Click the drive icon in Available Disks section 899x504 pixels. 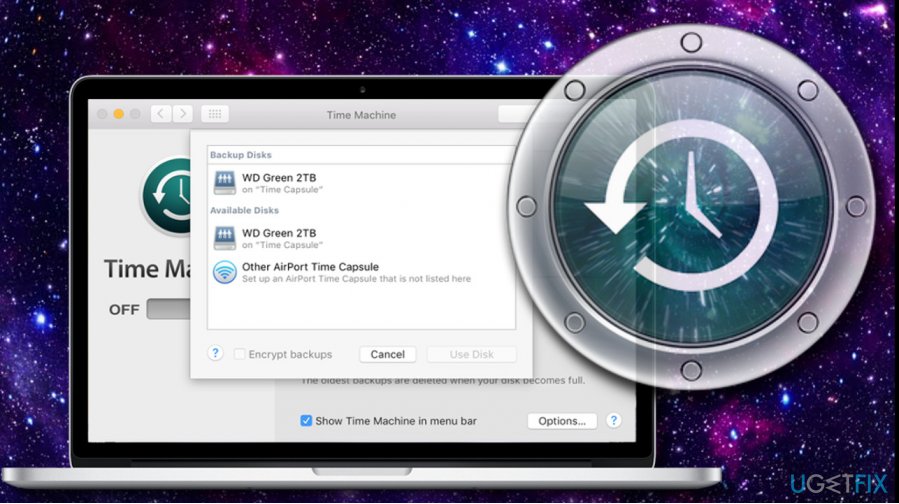tap(224, 238)
